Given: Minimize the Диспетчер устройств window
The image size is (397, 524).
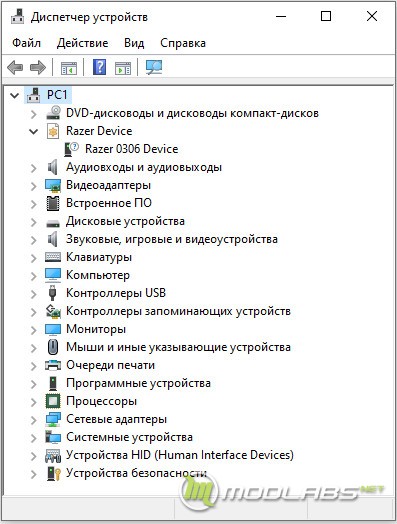Looking at the screenshot, I should [x=281, y=16].
